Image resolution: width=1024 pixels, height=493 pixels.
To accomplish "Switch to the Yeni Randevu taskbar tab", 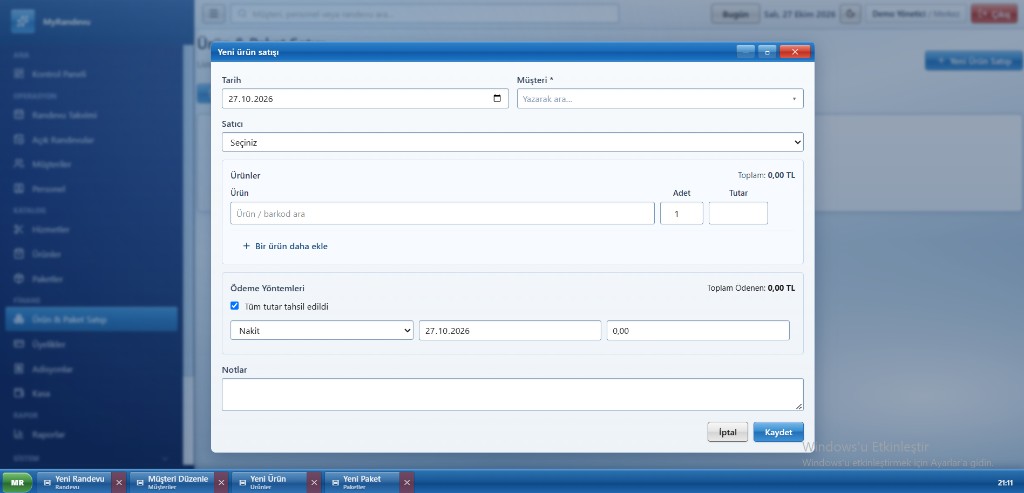I will [x=74, y=482].
